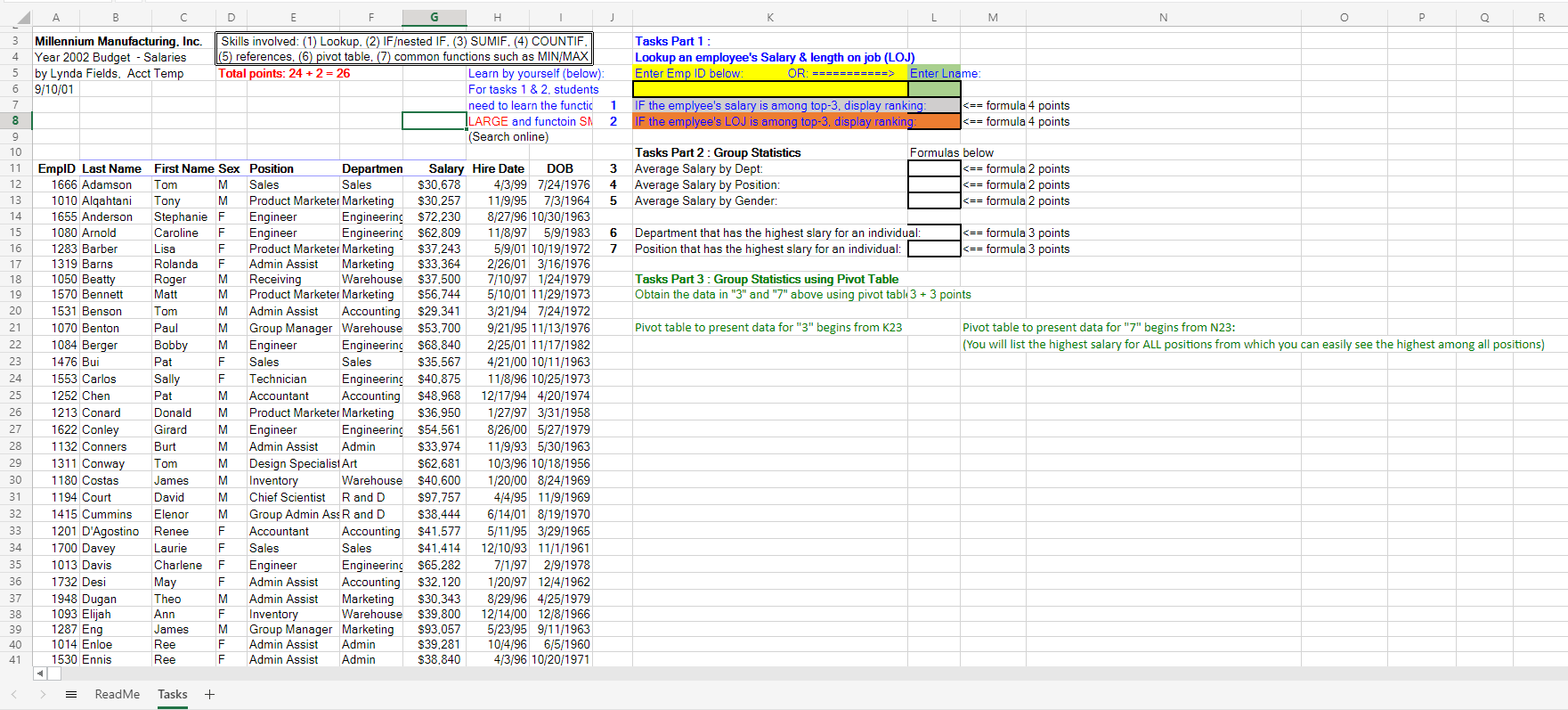Click the EmpID cell '1948'
This screenshot has width=1568, height=710.
(x=56, y=599)
